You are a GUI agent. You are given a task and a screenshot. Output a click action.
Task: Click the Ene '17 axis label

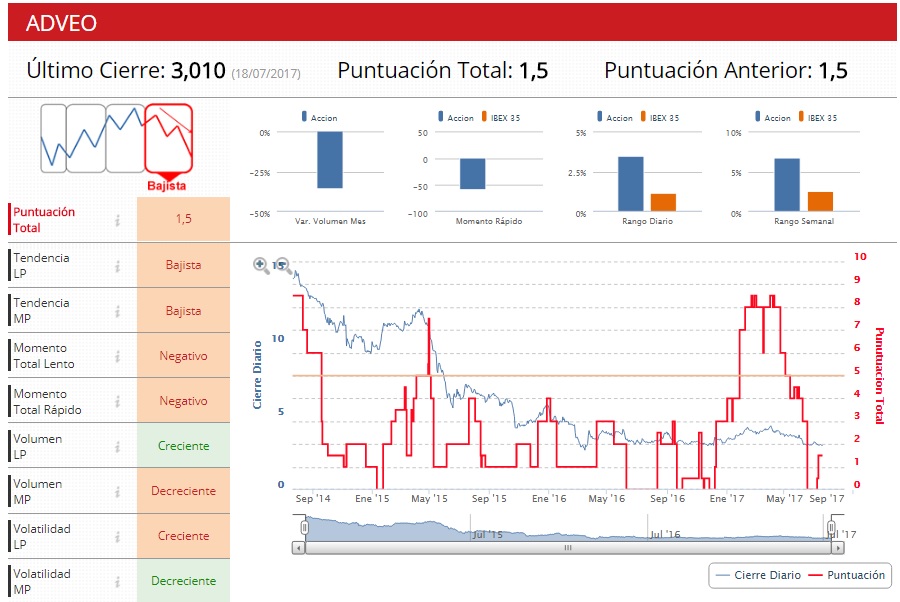[727, 499]
